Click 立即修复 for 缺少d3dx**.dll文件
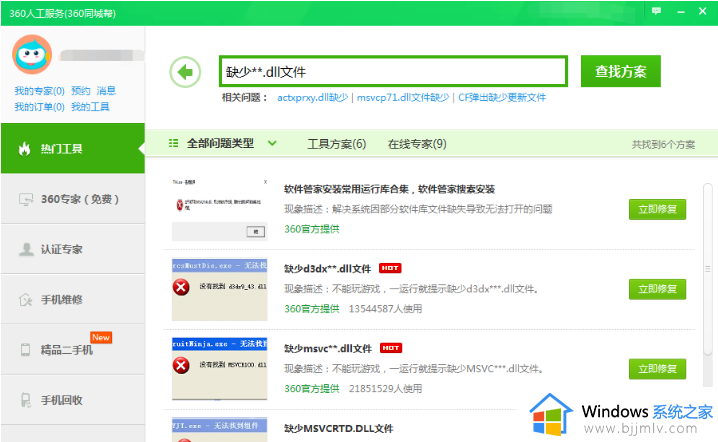The image size is (718, 442). coord(657,289)
